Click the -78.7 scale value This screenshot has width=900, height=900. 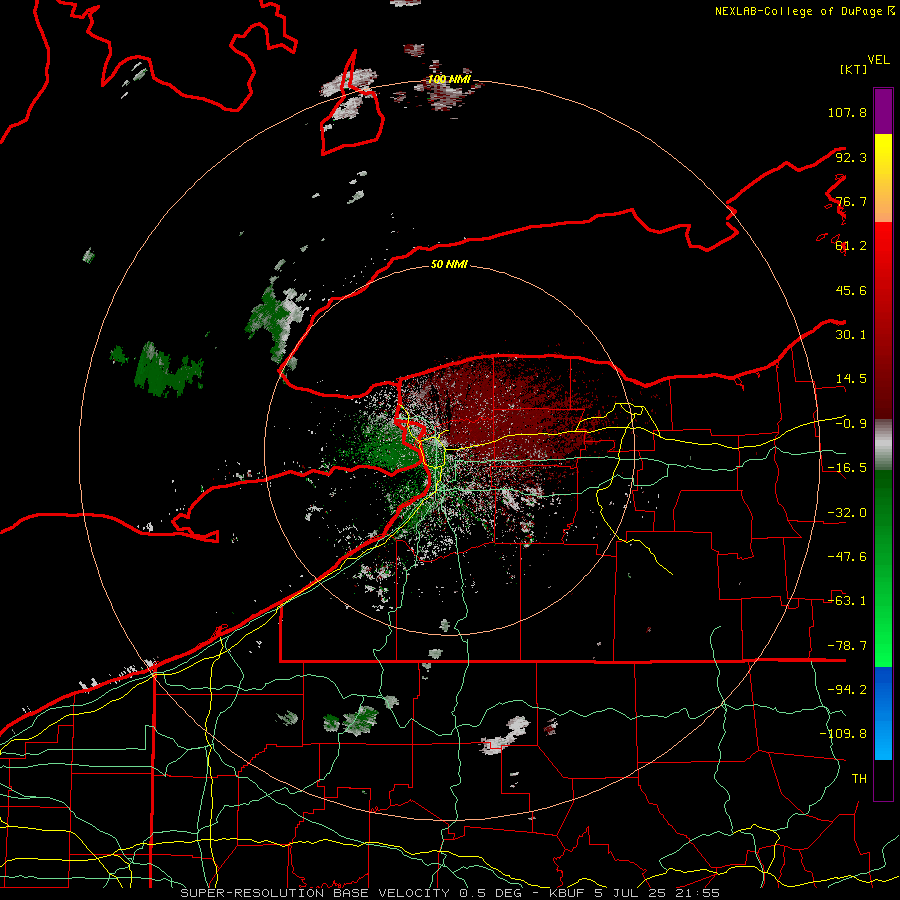847,646
